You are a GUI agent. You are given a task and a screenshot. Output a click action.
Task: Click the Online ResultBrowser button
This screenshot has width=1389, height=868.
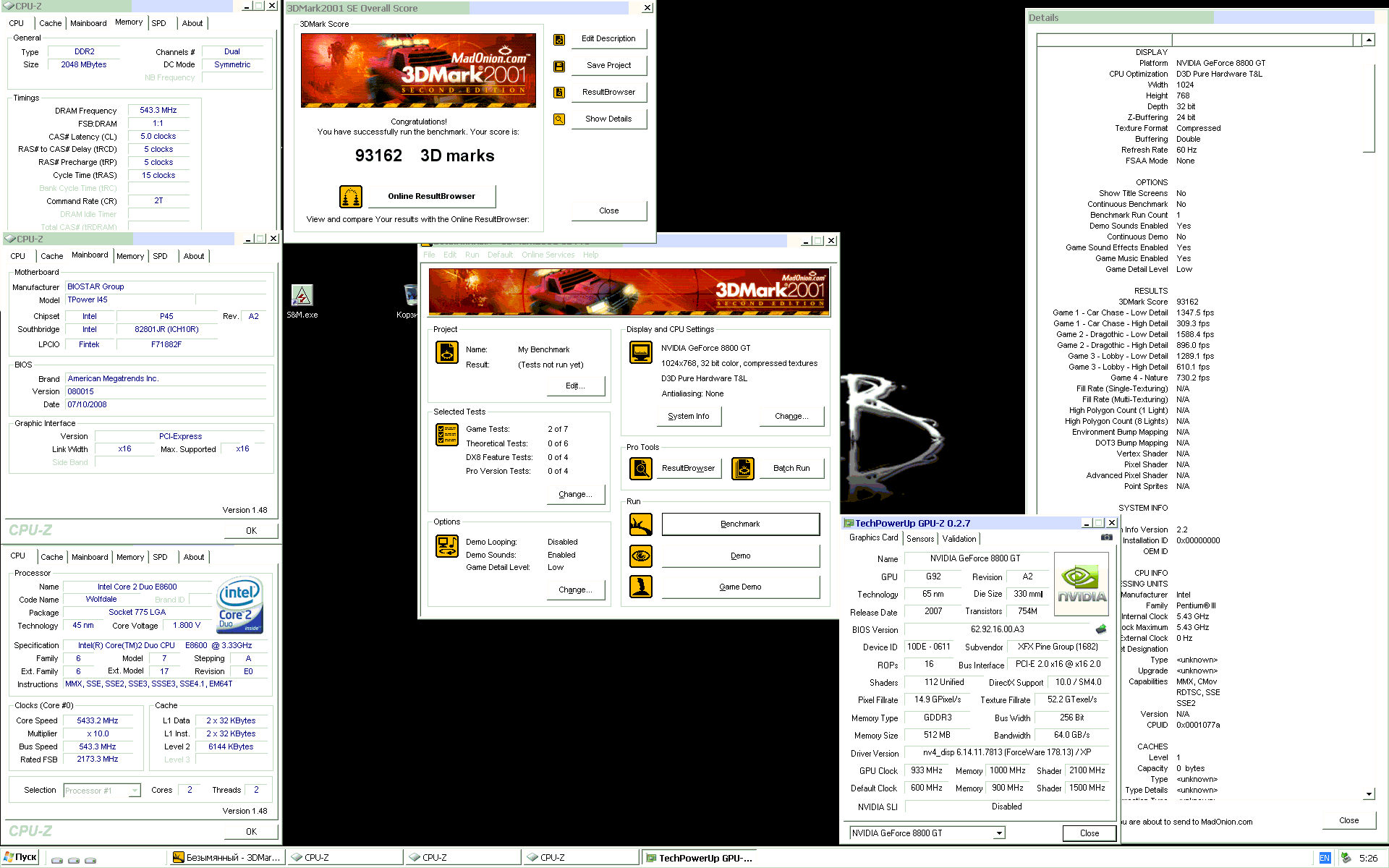(x=431, y=196)
